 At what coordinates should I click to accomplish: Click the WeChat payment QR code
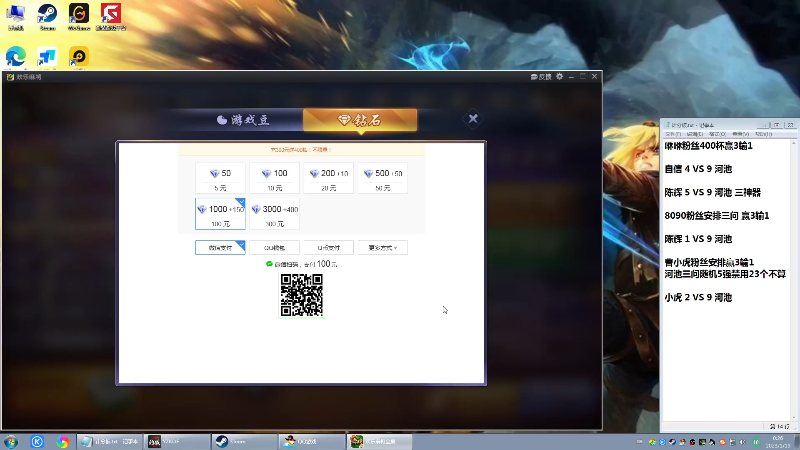[x=302, y=295]
